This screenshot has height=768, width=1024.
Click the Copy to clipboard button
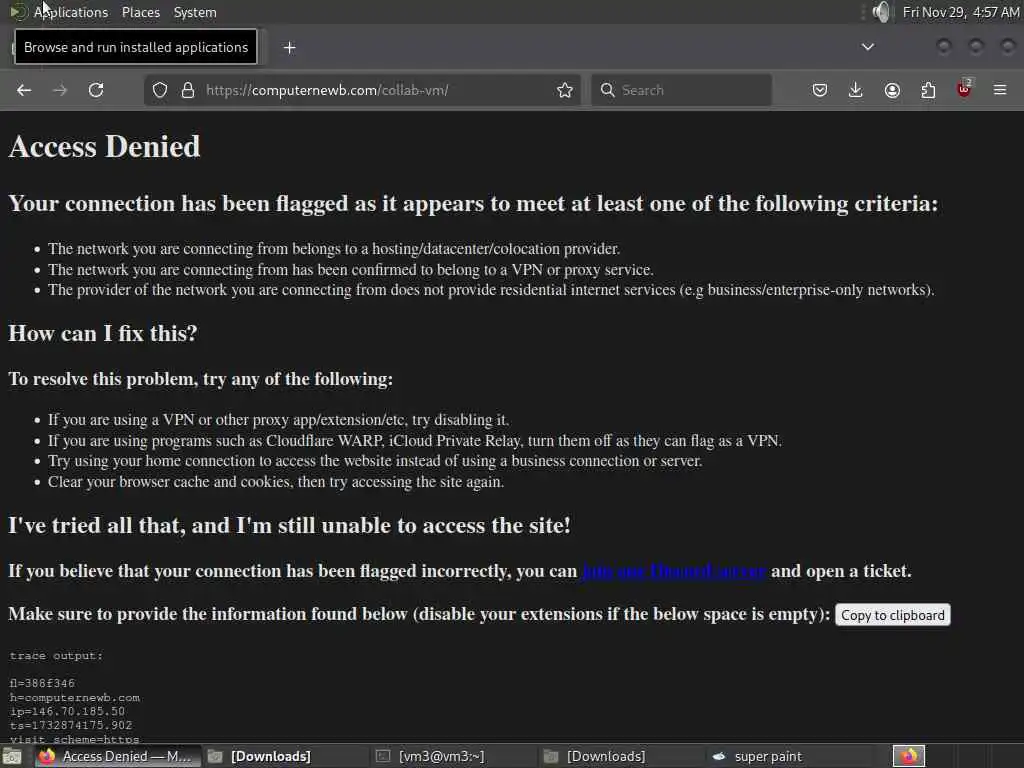click(x=893, y=615)
